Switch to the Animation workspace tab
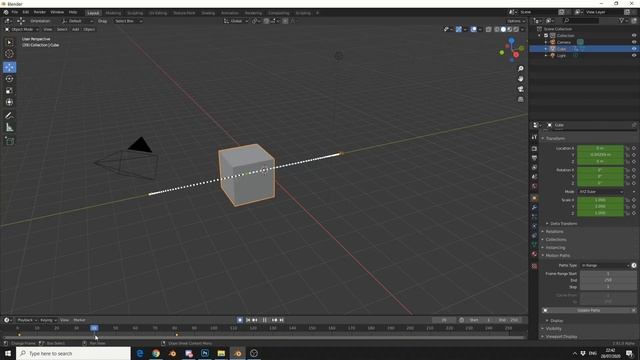 coord(229,13)
